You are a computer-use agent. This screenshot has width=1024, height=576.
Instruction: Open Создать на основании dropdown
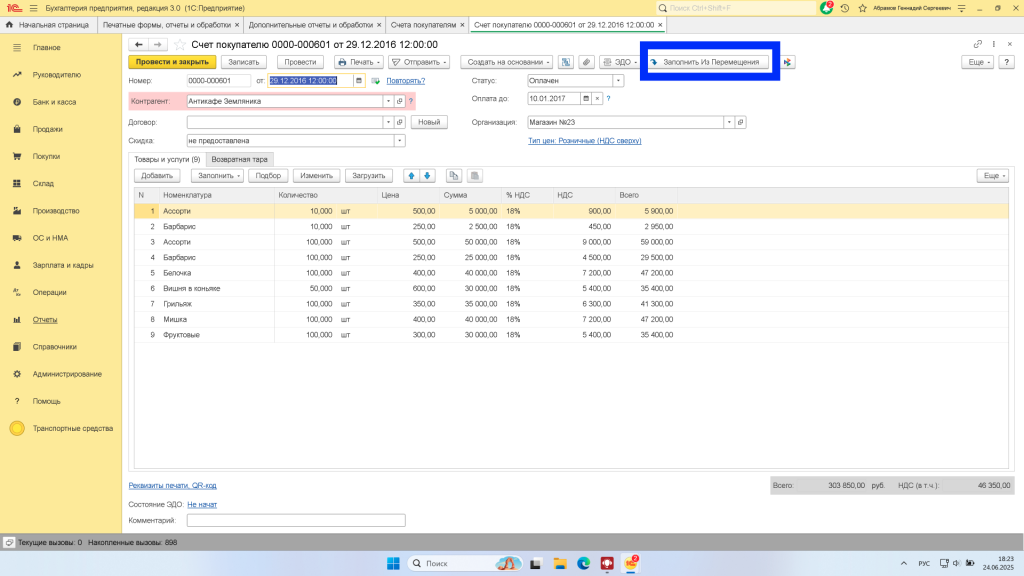(507, 62)
